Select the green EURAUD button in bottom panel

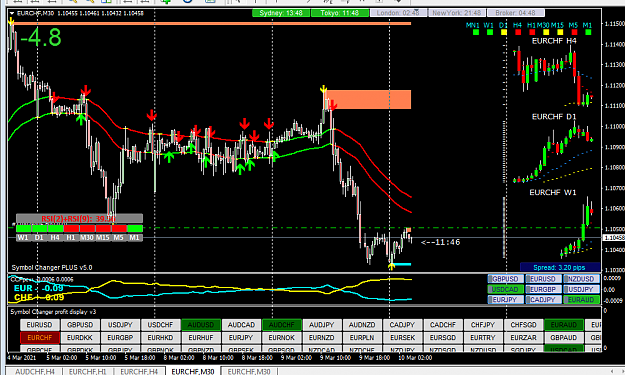point(564,325)
